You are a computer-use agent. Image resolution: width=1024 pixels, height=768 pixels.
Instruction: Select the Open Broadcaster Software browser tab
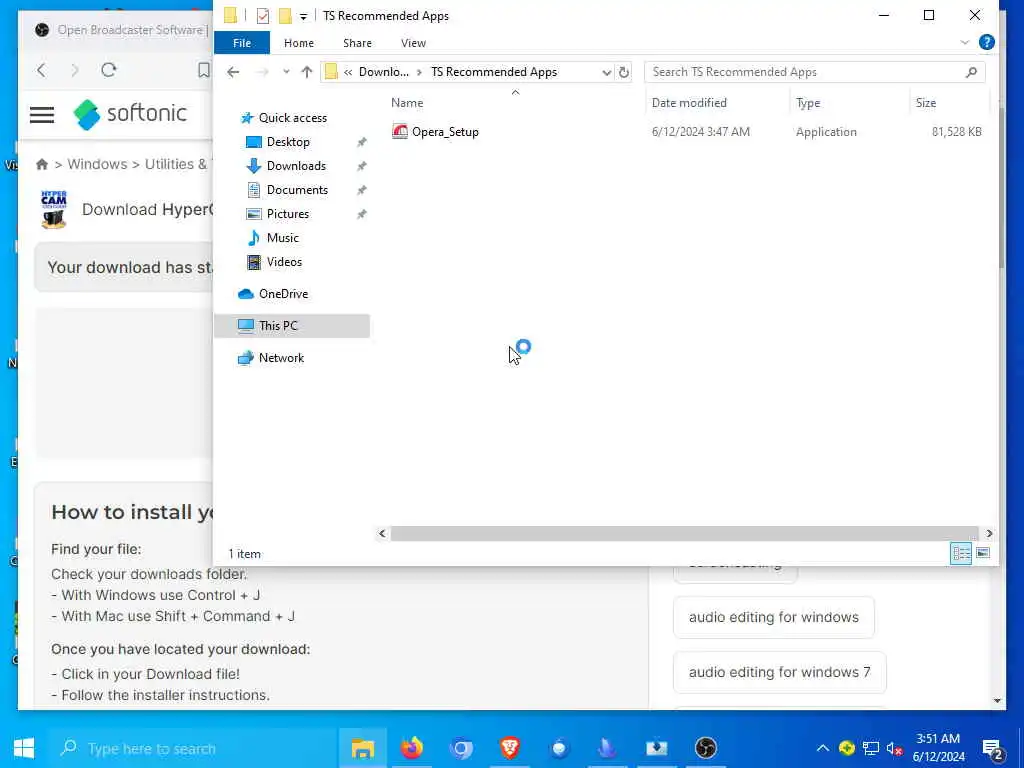coord(122,30)
